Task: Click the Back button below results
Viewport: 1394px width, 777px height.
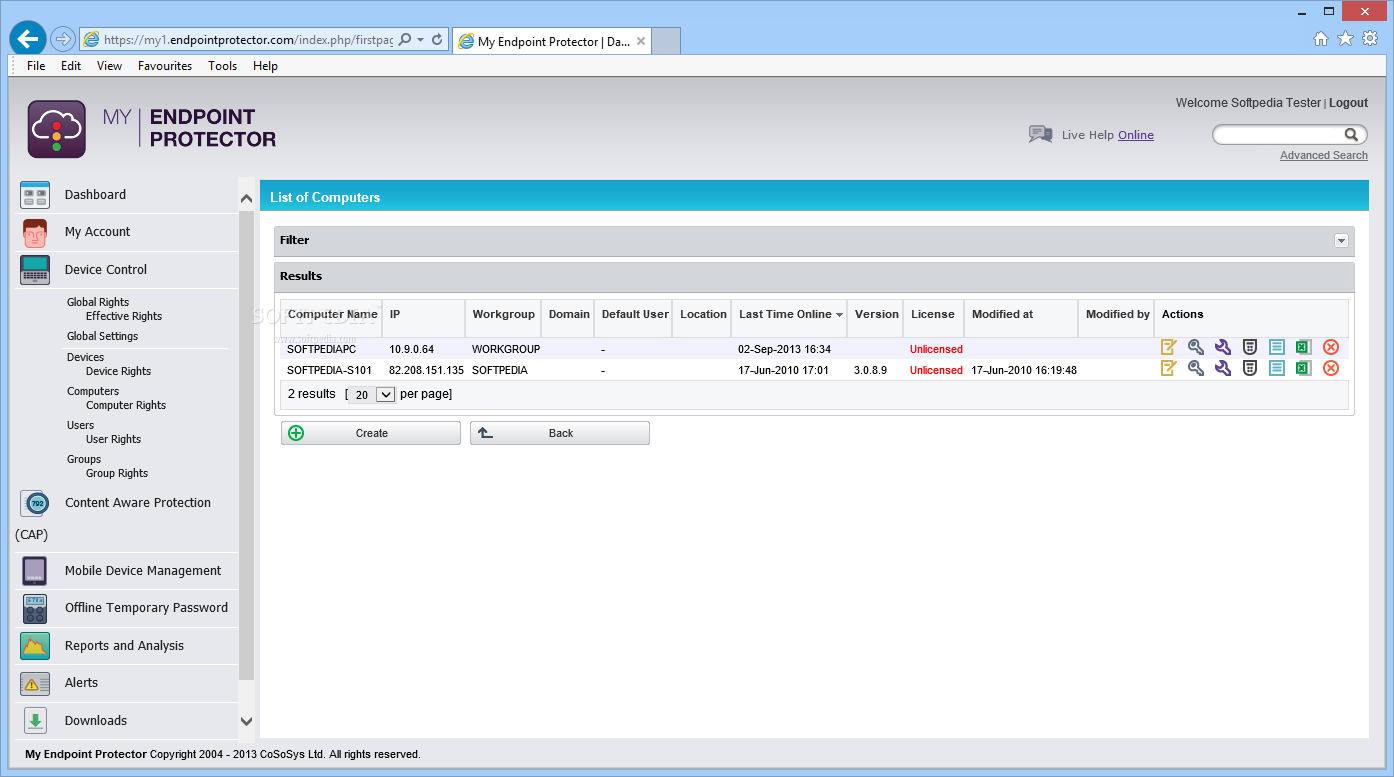Action: (x=560, y=434)
